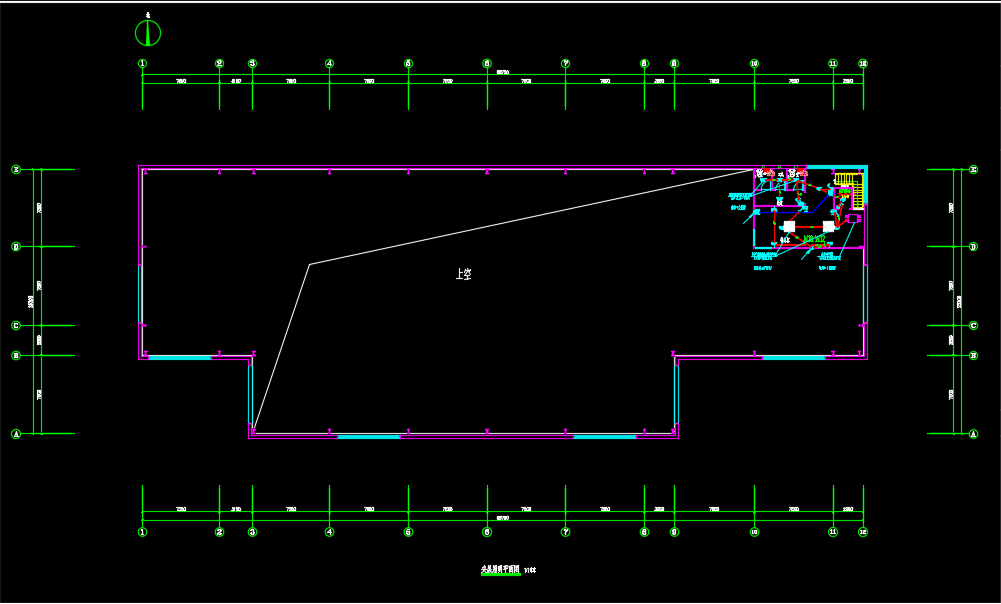This screenshot has height=604, width=1001.
Task: Select the drawing title text under the plan
Action: click(500, 570)
